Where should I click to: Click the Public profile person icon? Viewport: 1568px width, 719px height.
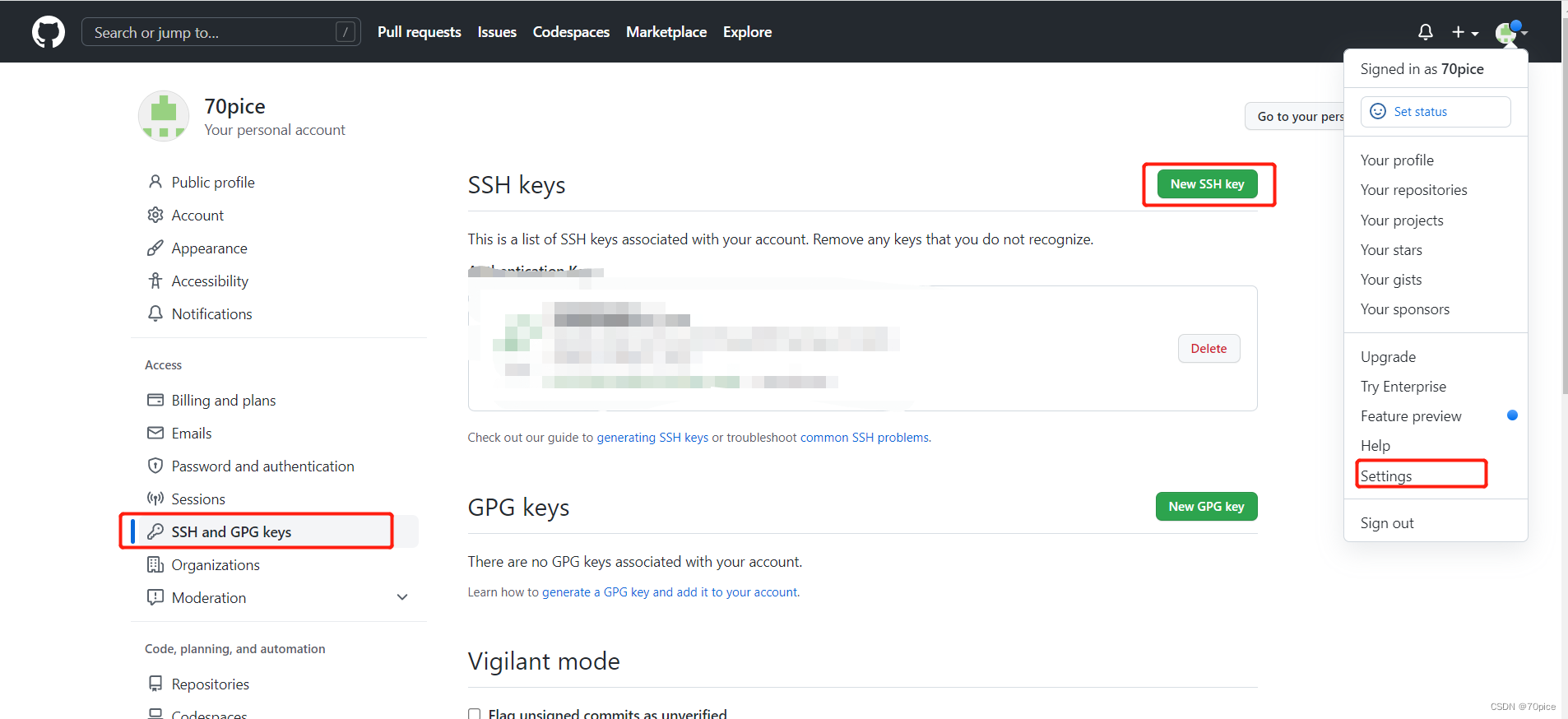coord(155,182)
